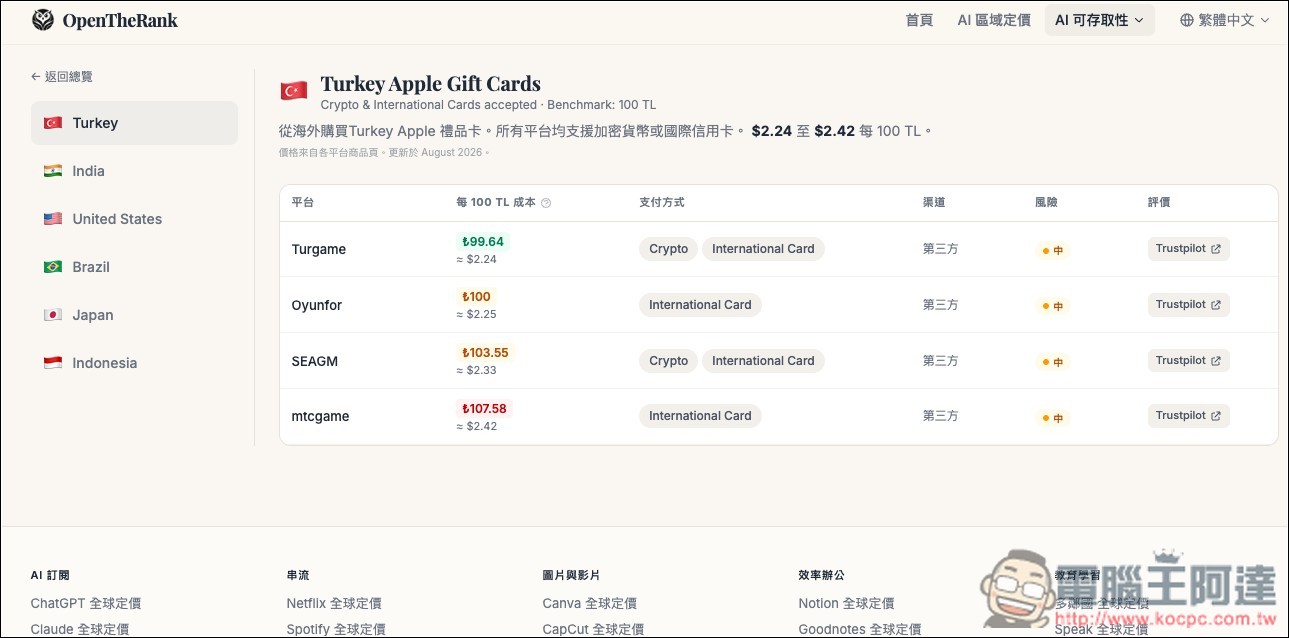Image resolution: width=1289 pixels, height=638 pixels.
Task: Select United States in the country list
Action: 134,219
